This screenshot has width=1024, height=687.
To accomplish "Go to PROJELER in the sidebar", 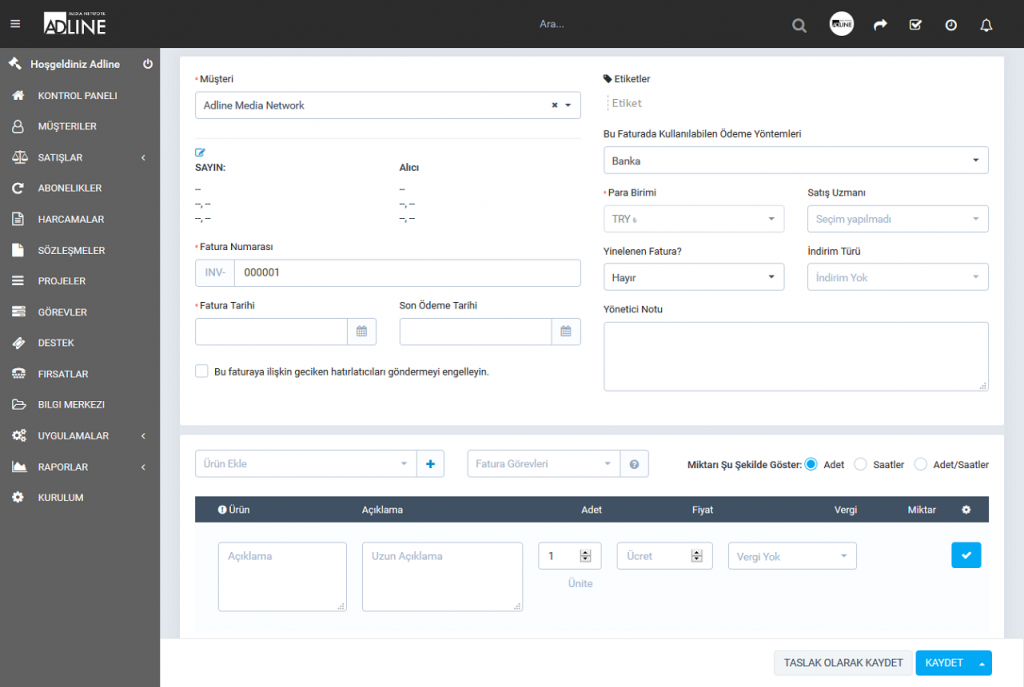I will point(61,281).
